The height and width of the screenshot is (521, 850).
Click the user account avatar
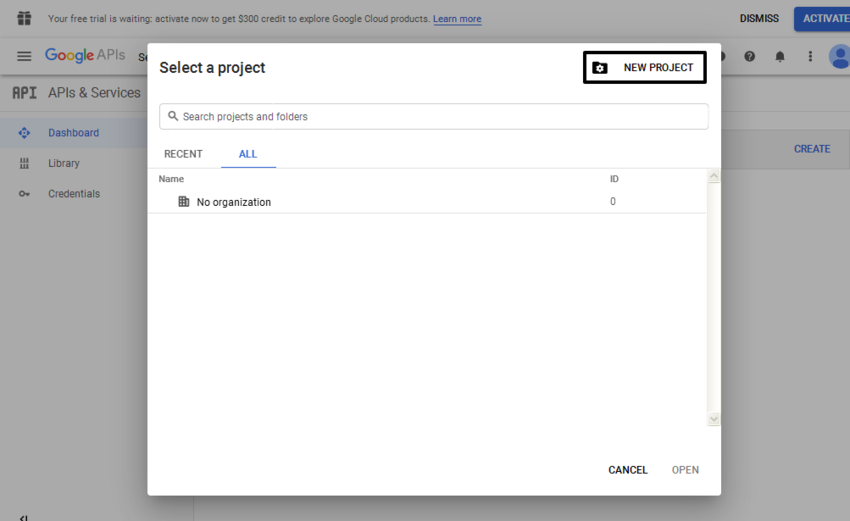coord(840,57)
